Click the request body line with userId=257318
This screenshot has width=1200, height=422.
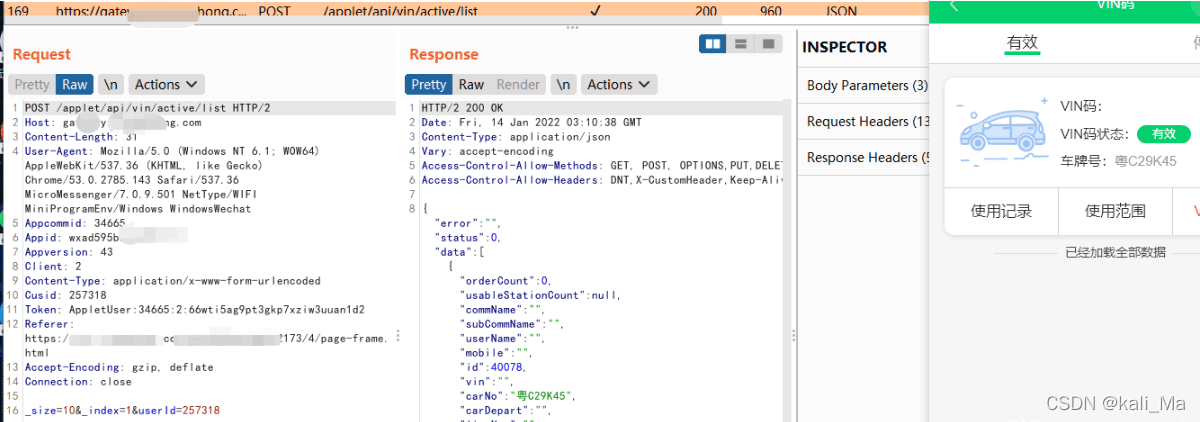[x=123, y=411]
